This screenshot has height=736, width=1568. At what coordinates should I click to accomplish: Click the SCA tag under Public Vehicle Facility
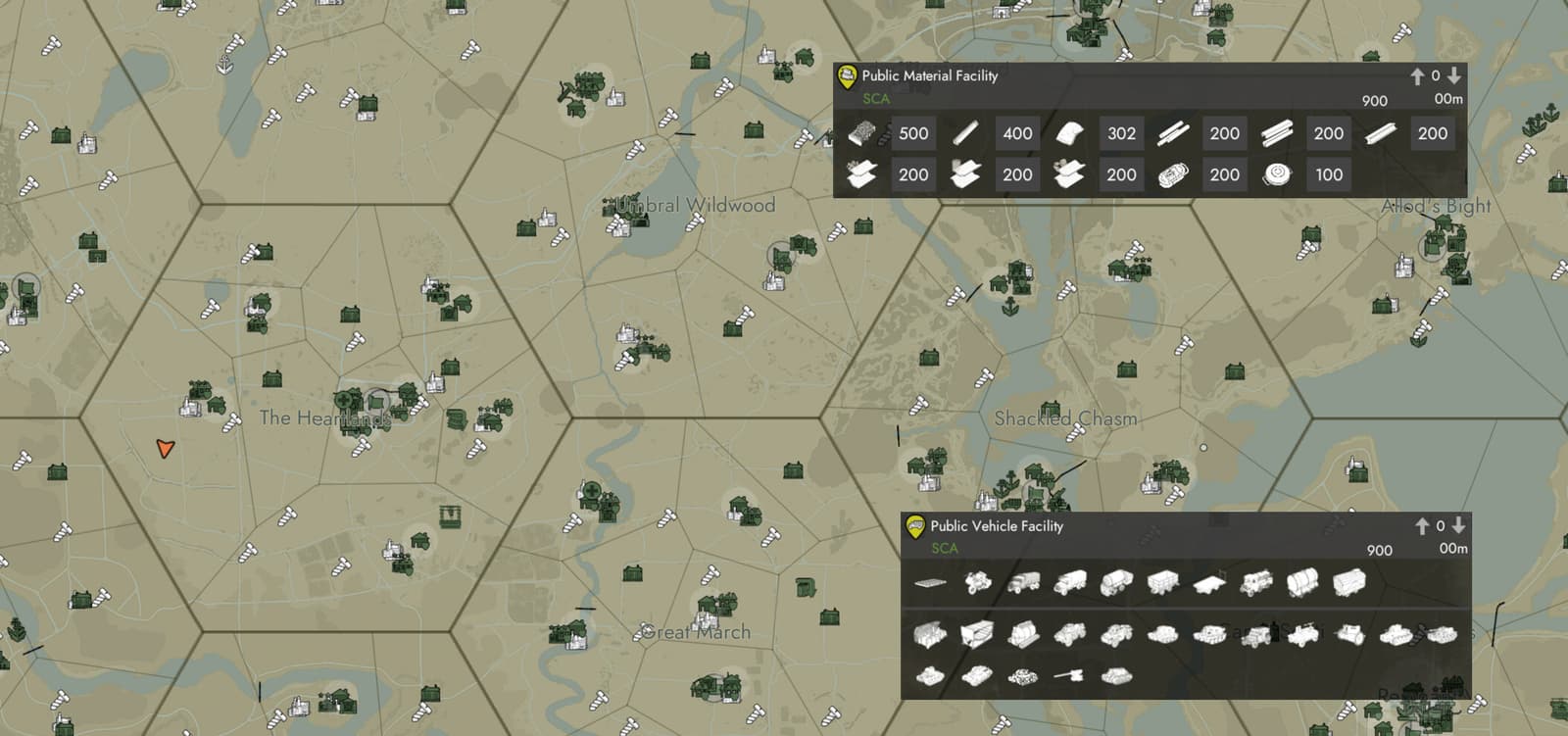pyautogui.click(x=945, y=548)
